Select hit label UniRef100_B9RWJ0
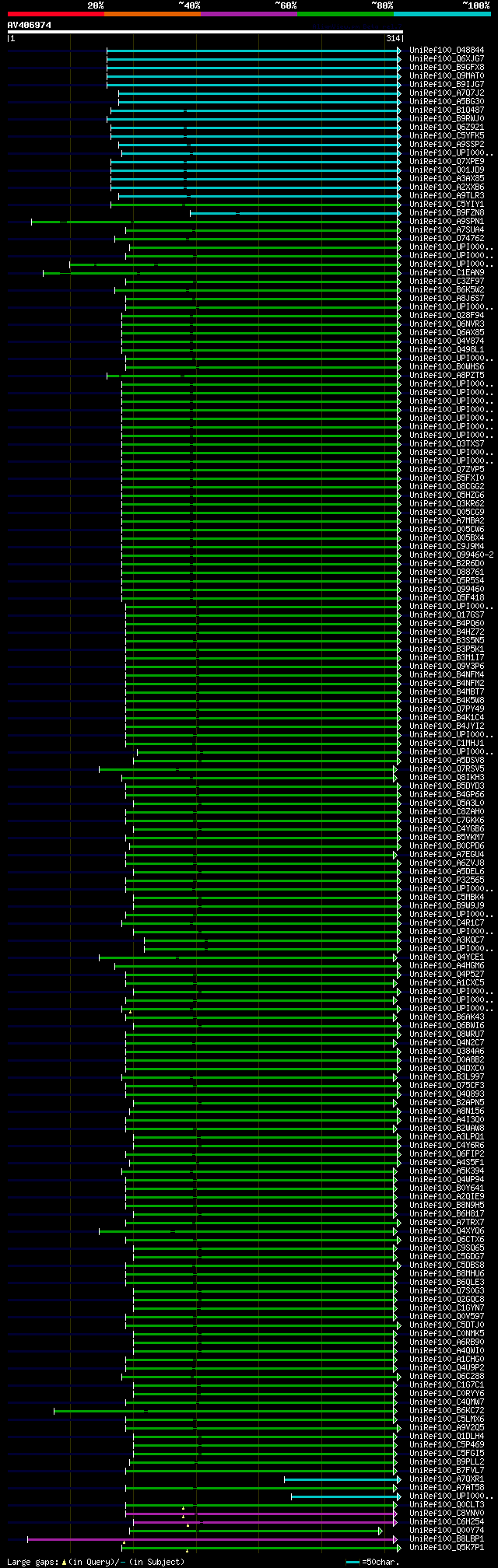 (447, 118)
